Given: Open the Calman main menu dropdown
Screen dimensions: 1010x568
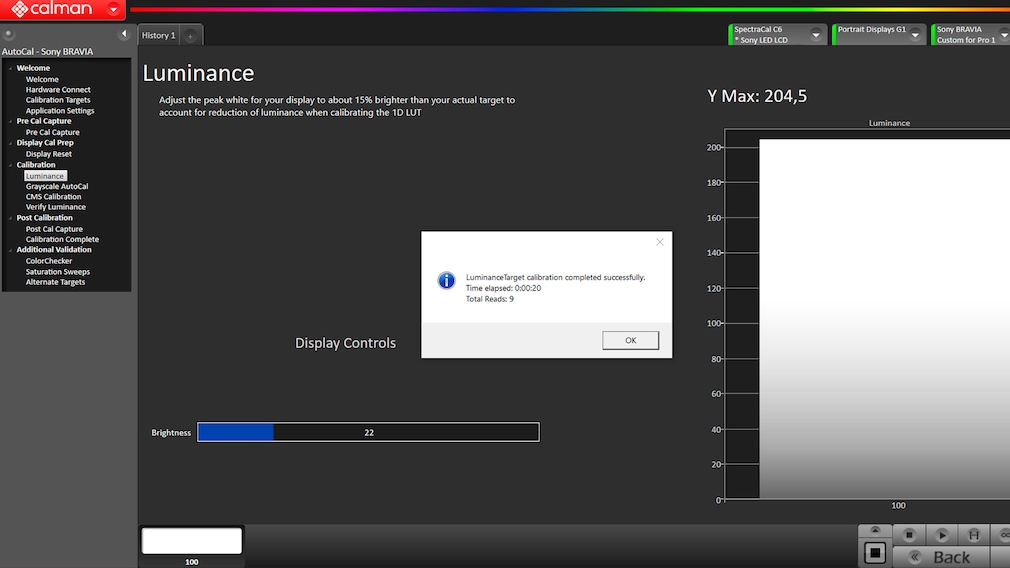Looking at the screenshot, I should (x=114, y=10).
